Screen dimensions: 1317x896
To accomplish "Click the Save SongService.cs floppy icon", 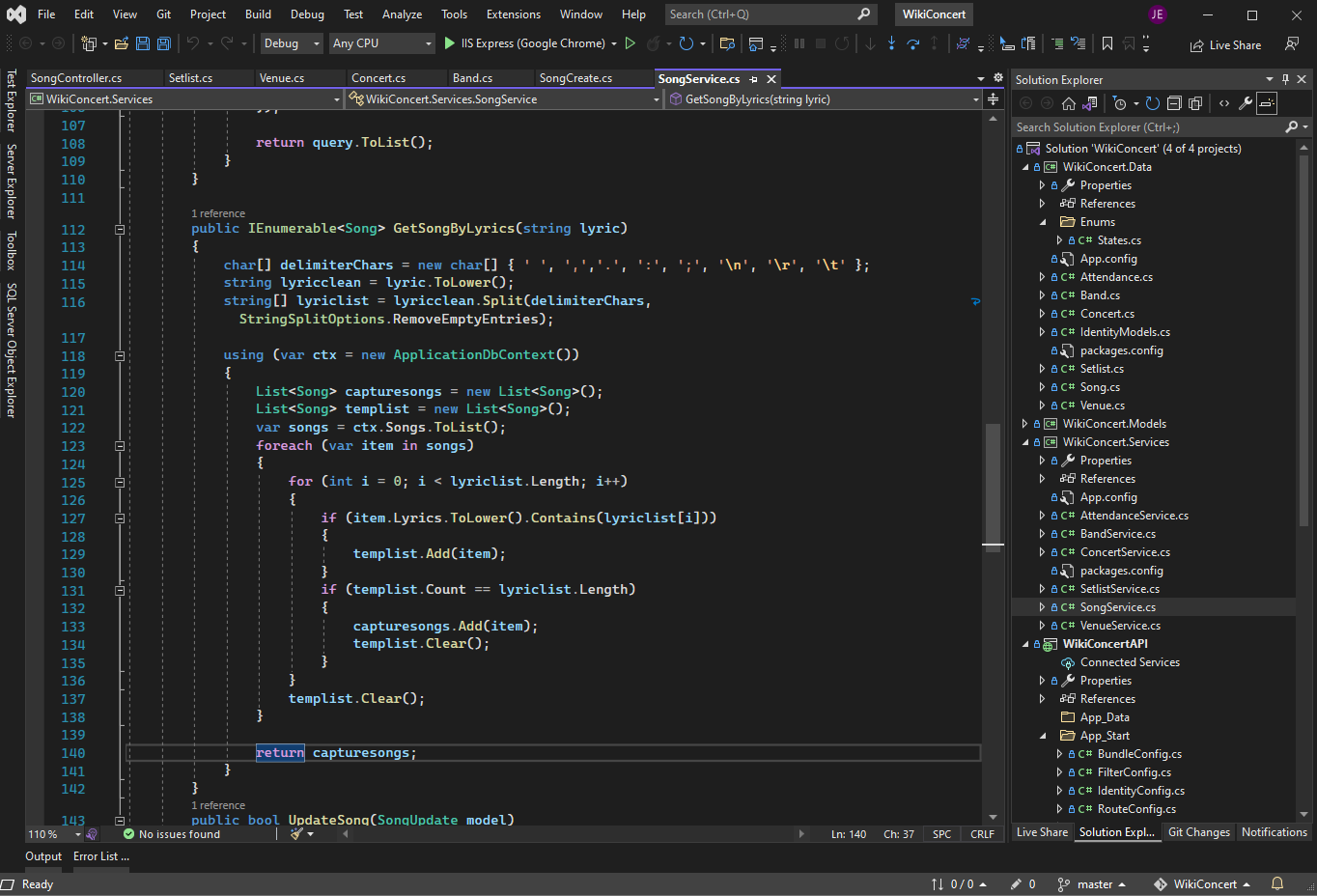I will coord(143,43).
